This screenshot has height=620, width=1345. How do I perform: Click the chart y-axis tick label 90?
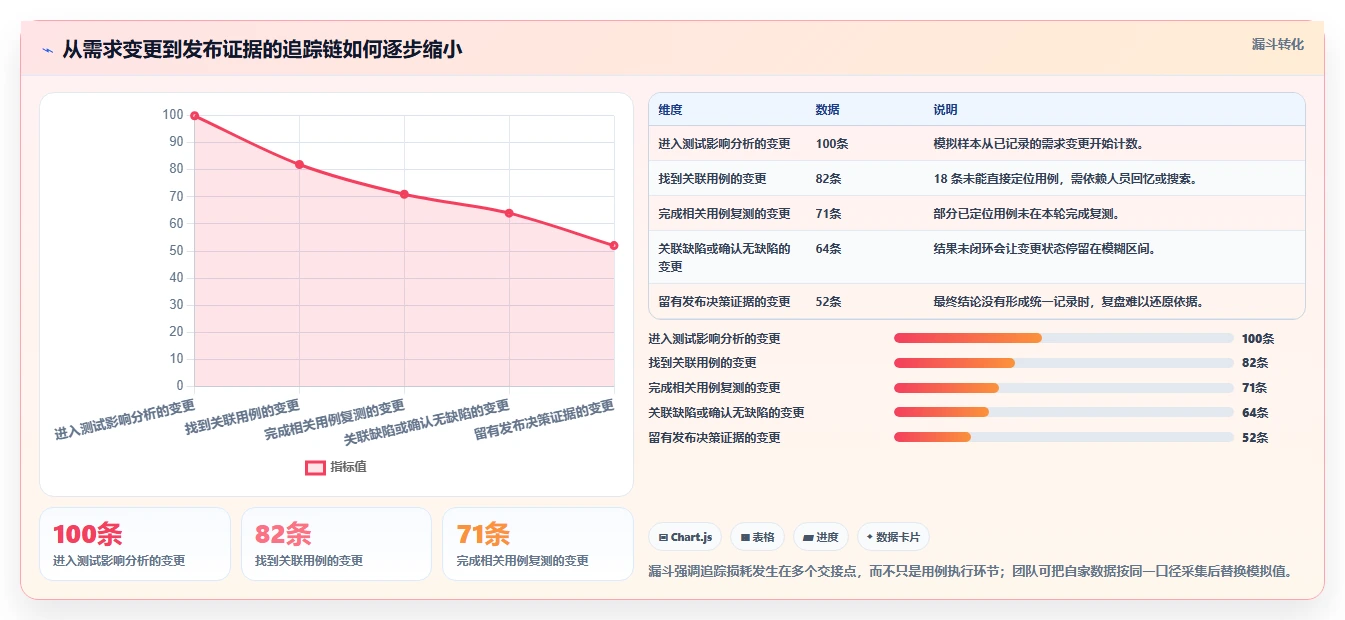coord(176,142)
